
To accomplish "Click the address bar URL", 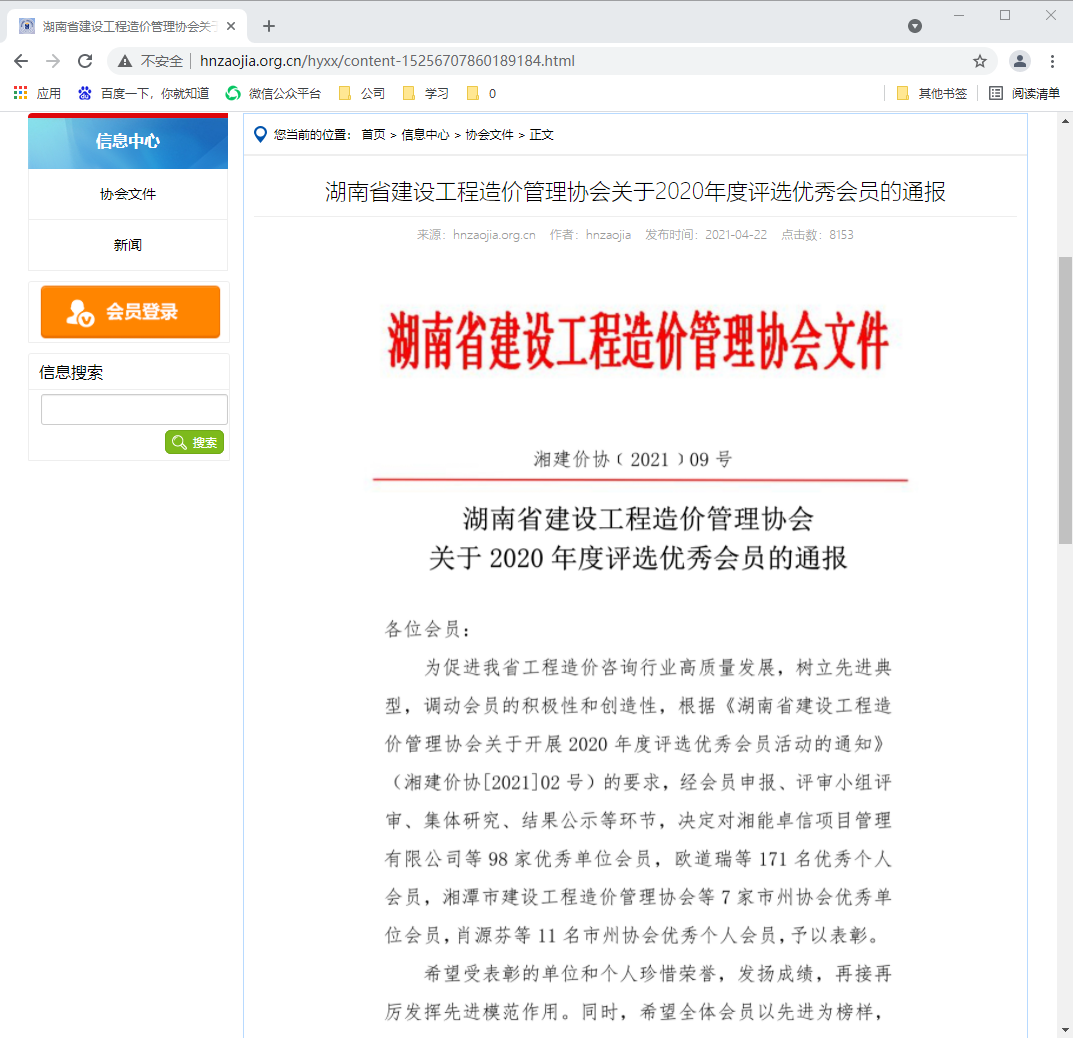I will coord(387,61).
